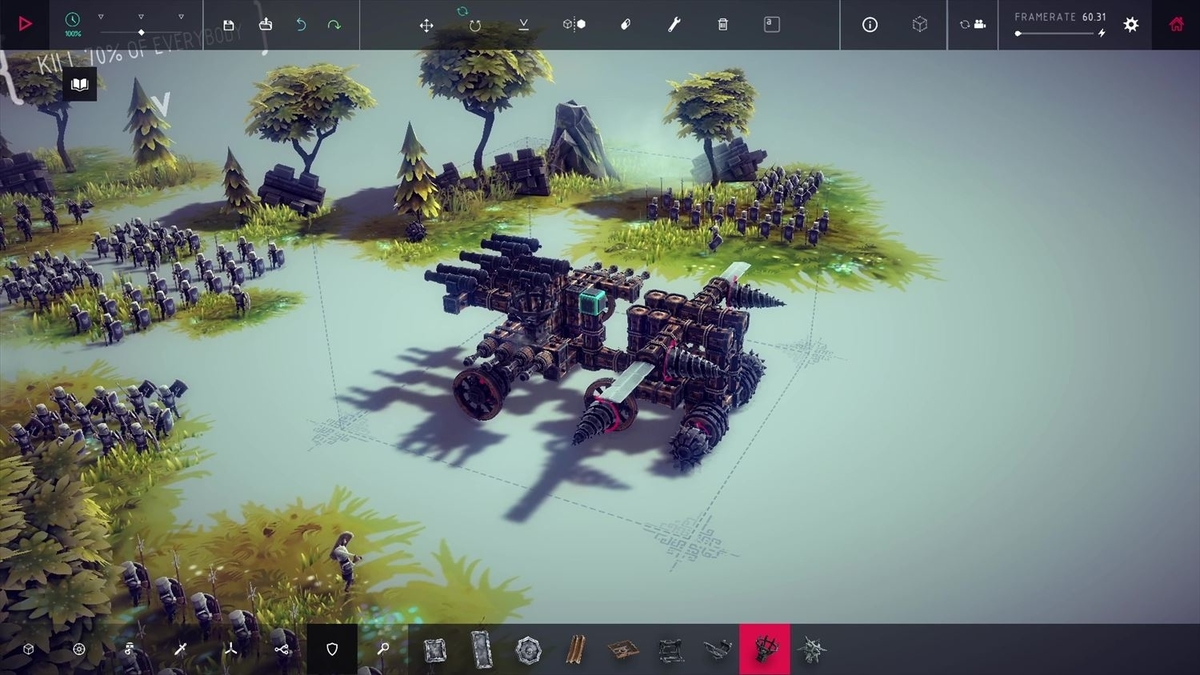Pick the half-pipe armour block
Image resolution: width=1200 pixels, height=675 pixels.
click(x=717, y=651)
